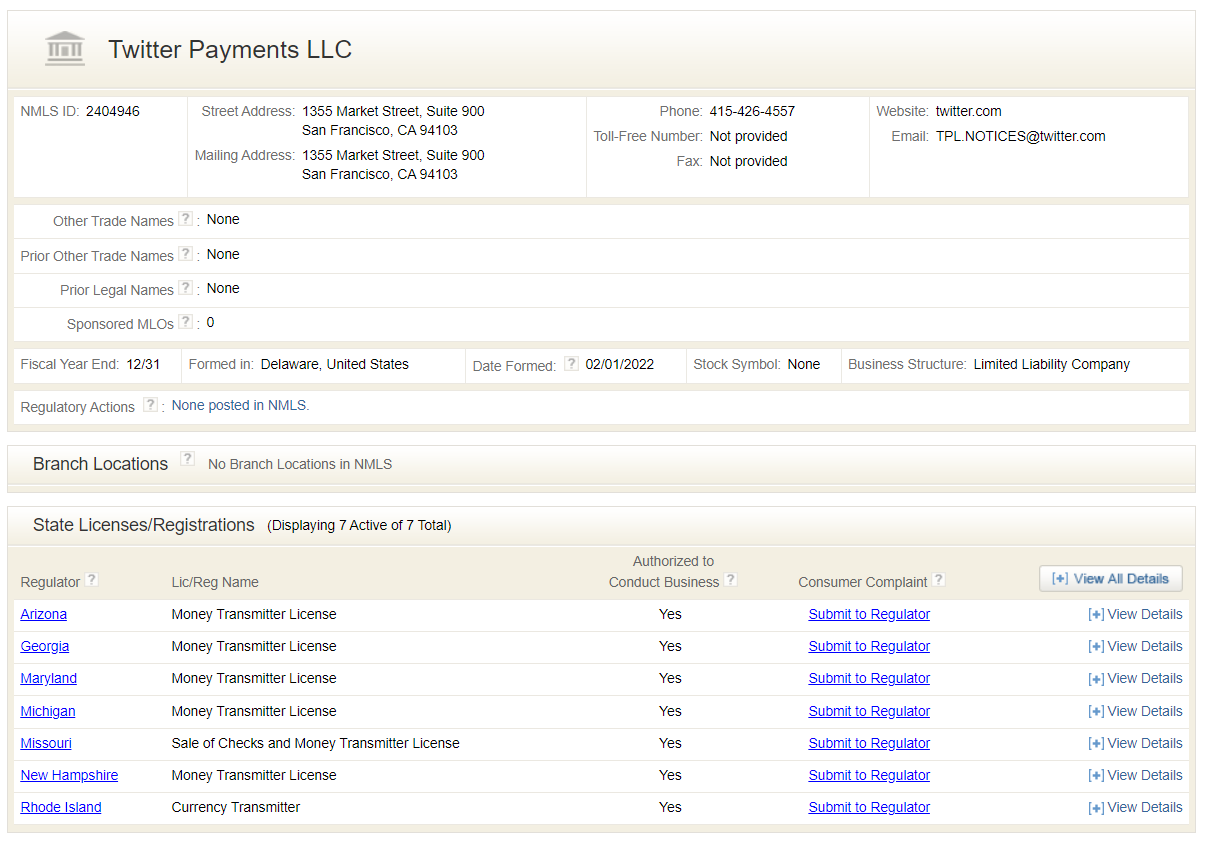Expand View Details for Maryland license
The height and width of the screenshot is (841, 1222).
tap(1135, 679)
